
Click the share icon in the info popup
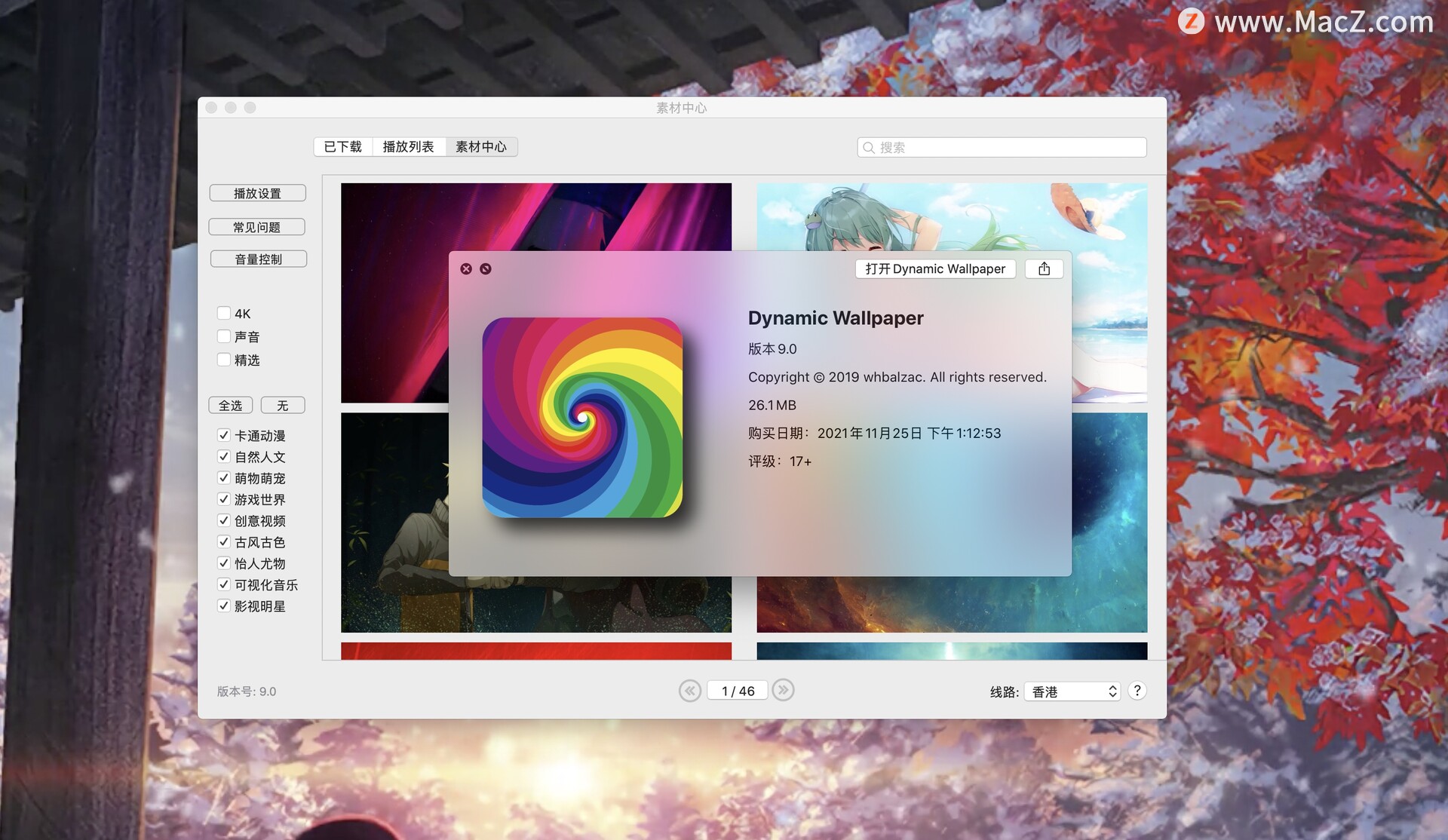[1044, 269]
